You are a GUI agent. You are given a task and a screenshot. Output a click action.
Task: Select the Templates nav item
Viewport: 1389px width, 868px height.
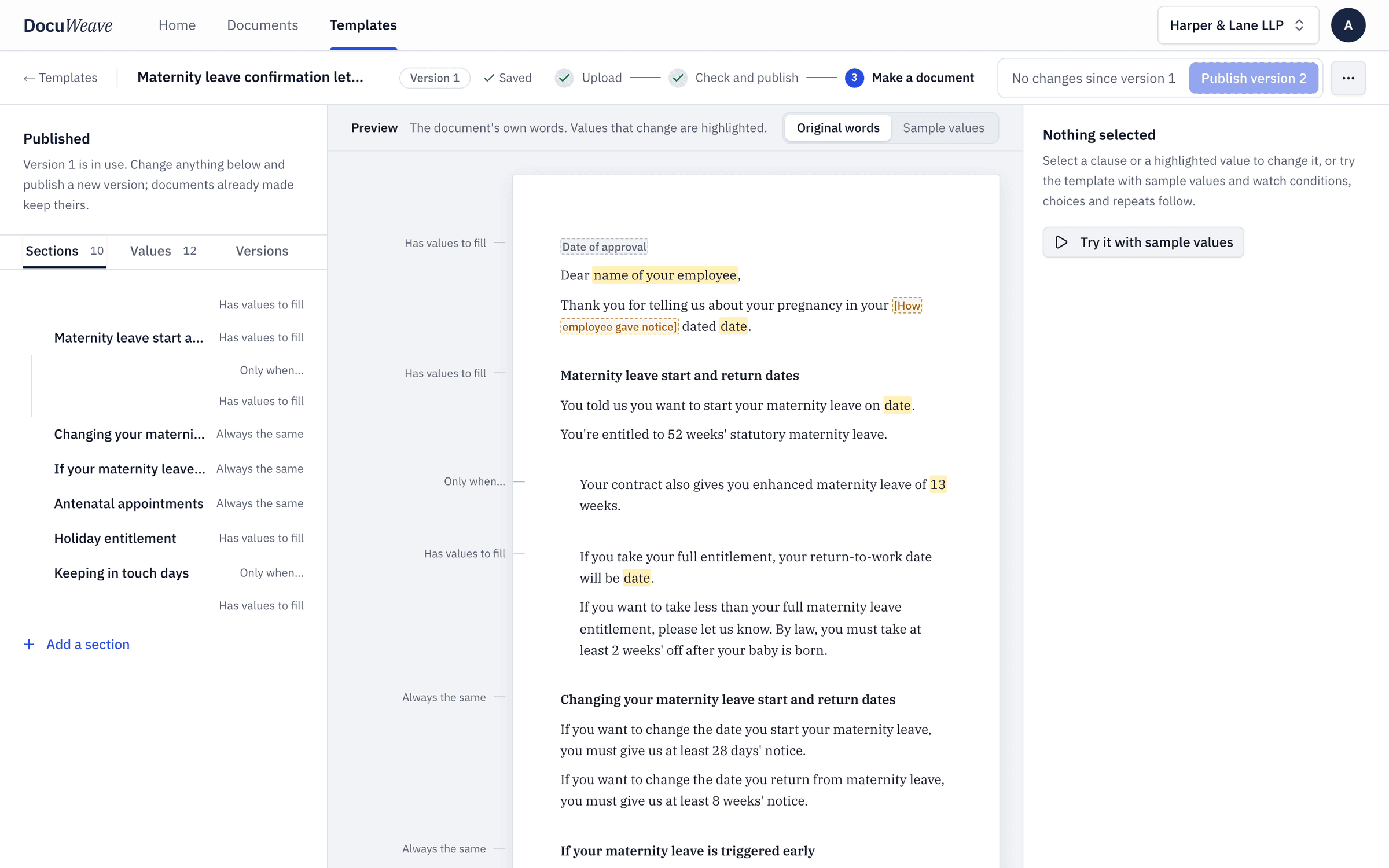pyautogui.click(x=363, y=25)
